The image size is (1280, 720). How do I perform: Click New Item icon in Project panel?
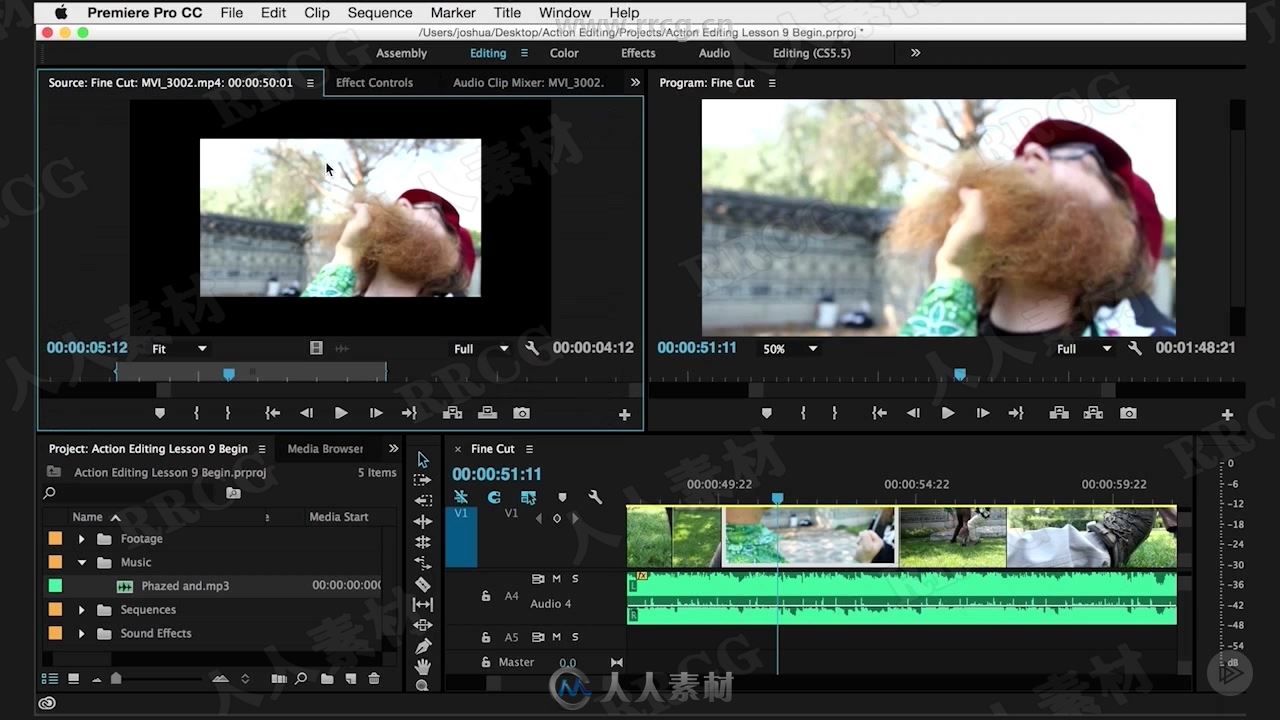click(x=350, y=679)
